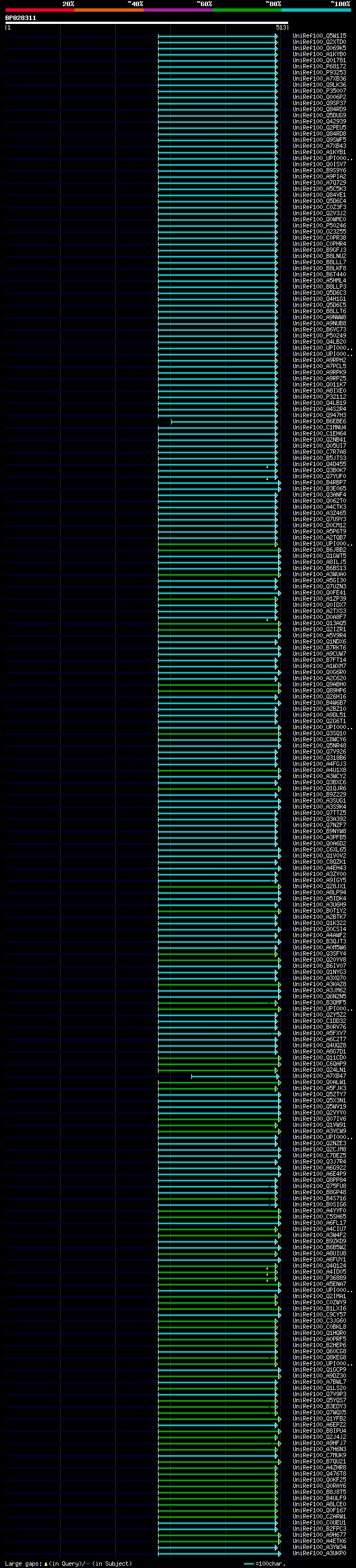Click hit label UniRef100_D0A8F7
This screenshot has width=356, height=1568.
click(319, 617)
